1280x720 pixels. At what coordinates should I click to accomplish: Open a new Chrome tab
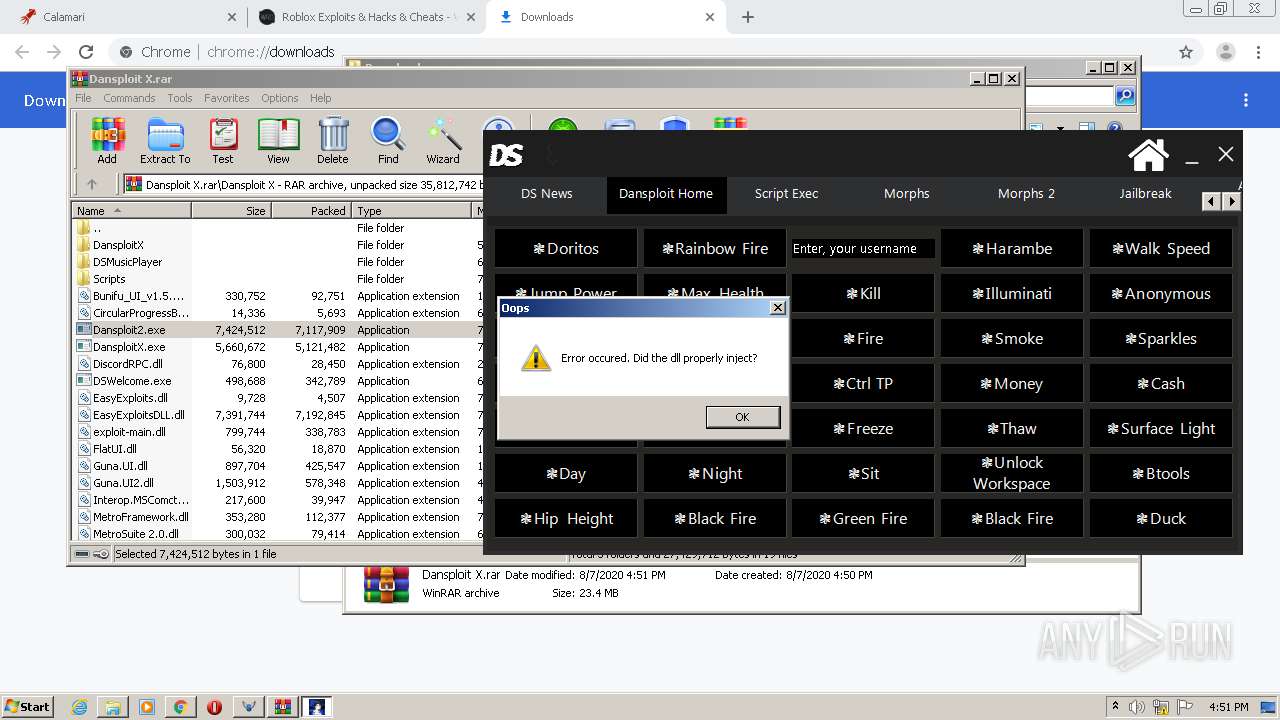point(748,17)
